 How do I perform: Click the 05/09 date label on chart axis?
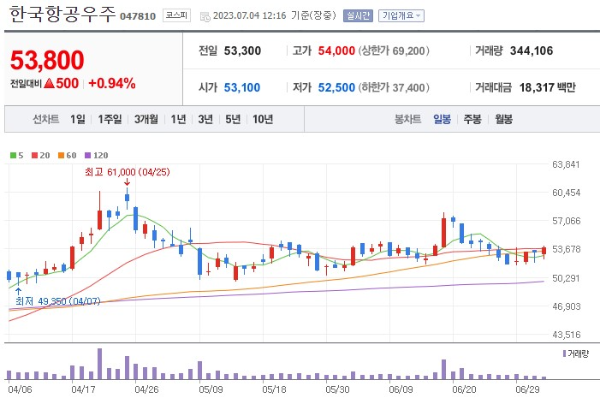coord(211,389)
